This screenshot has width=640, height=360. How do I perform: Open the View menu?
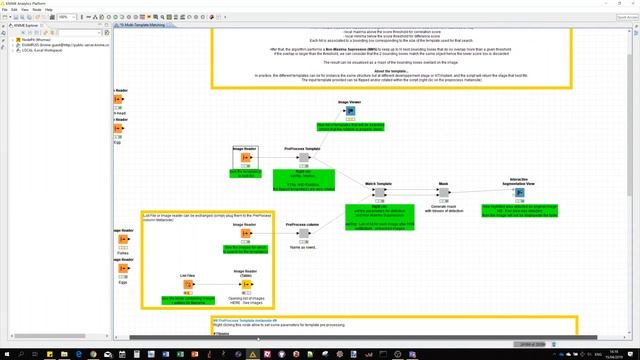(25, 9)
